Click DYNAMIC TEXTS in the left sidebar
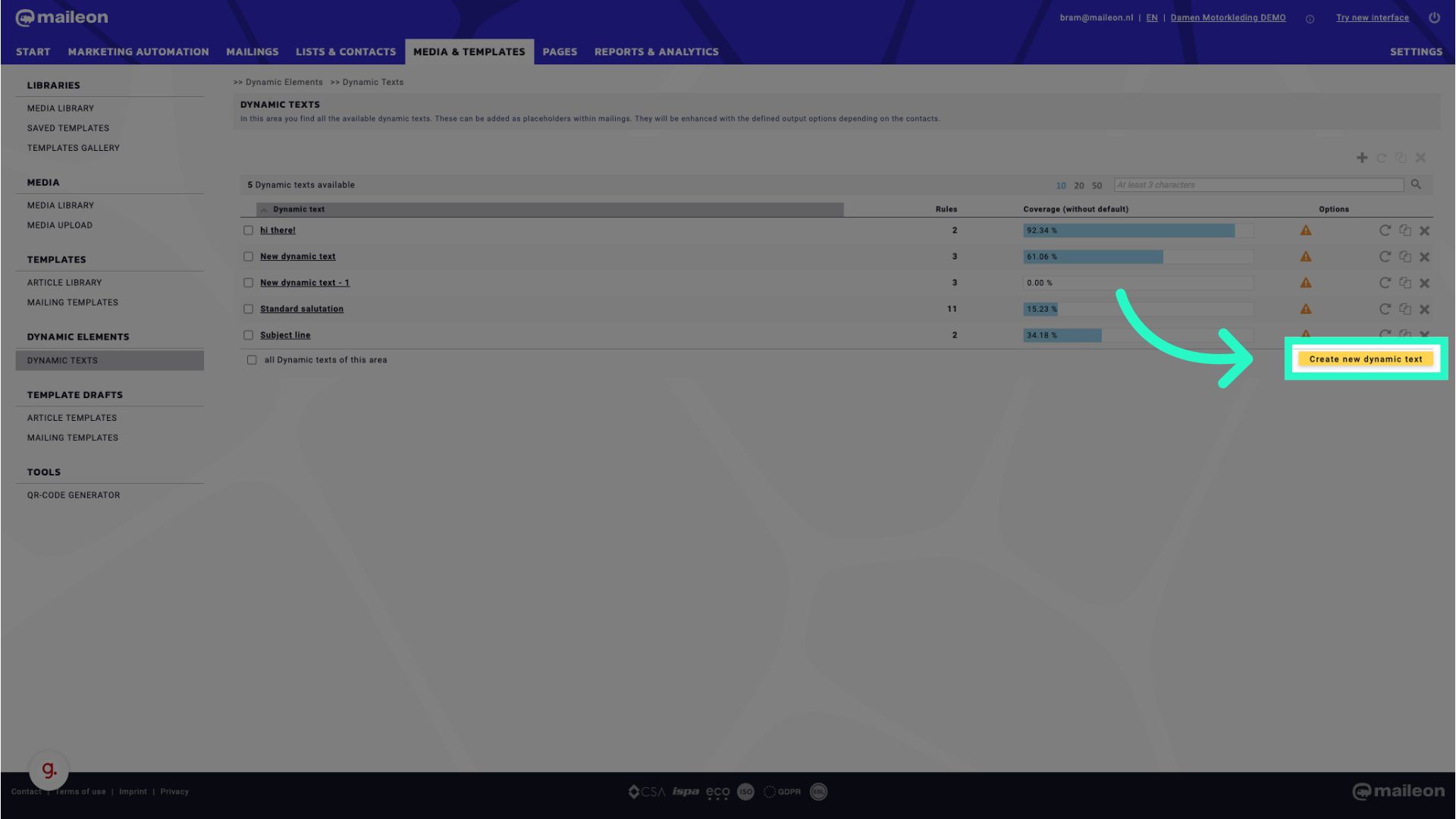 [x=62, y=360]
